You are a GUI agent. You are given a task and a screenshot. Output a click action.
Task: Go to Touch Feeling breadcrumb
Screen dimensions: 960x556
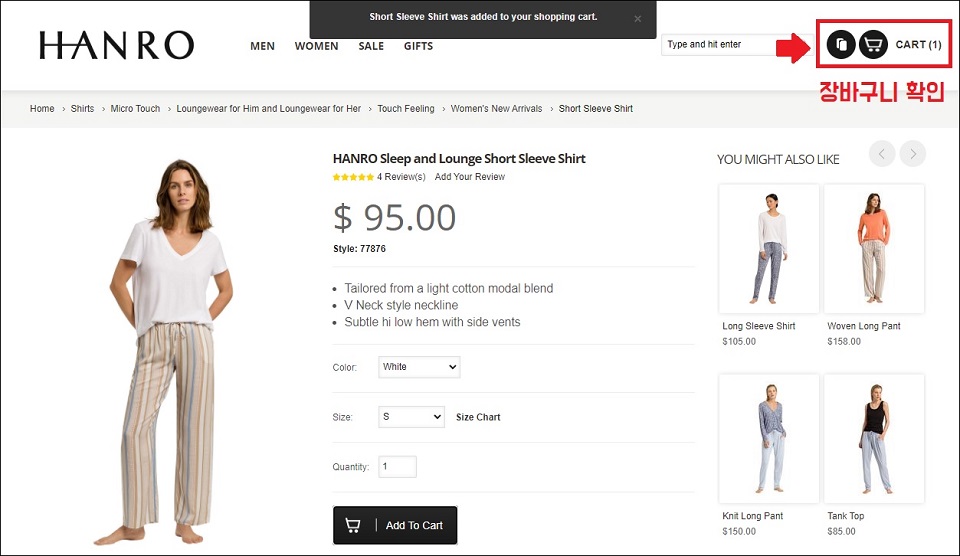[406, 108]
